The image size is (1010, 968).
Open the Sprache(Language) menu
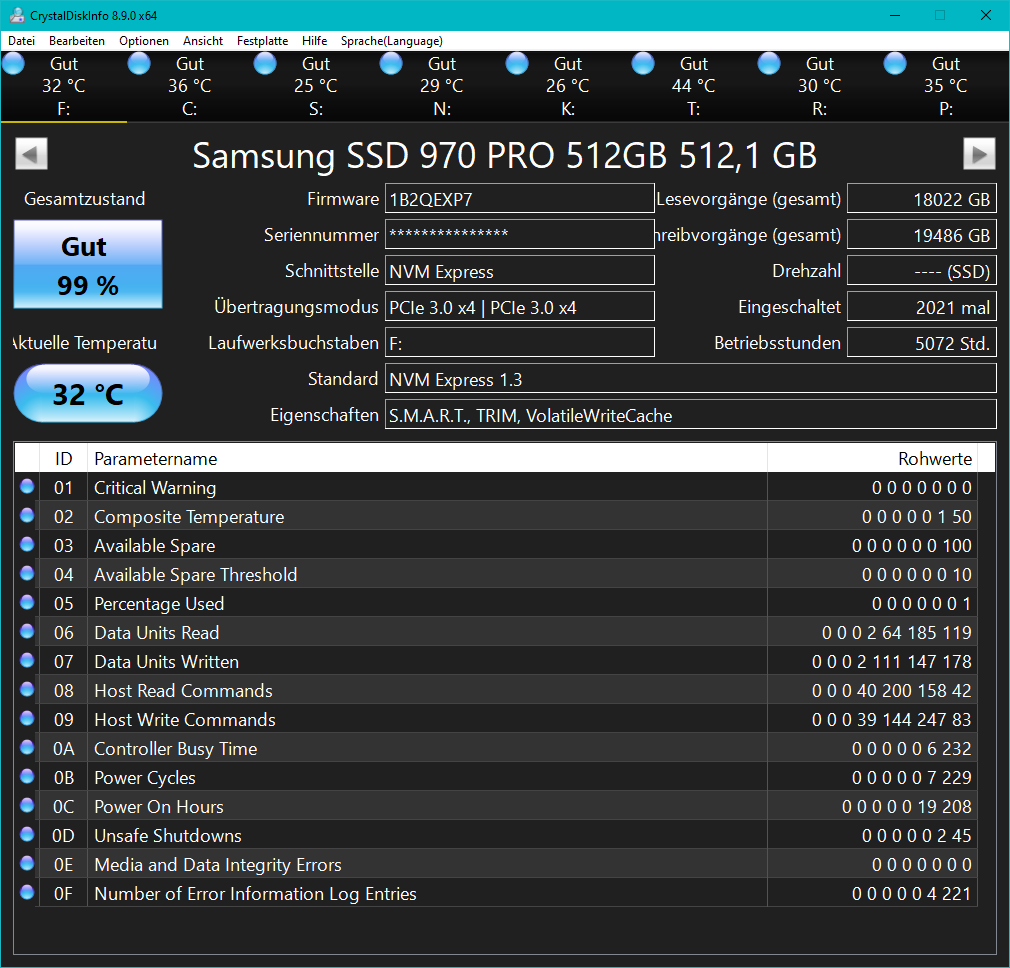tap(392, 41)
